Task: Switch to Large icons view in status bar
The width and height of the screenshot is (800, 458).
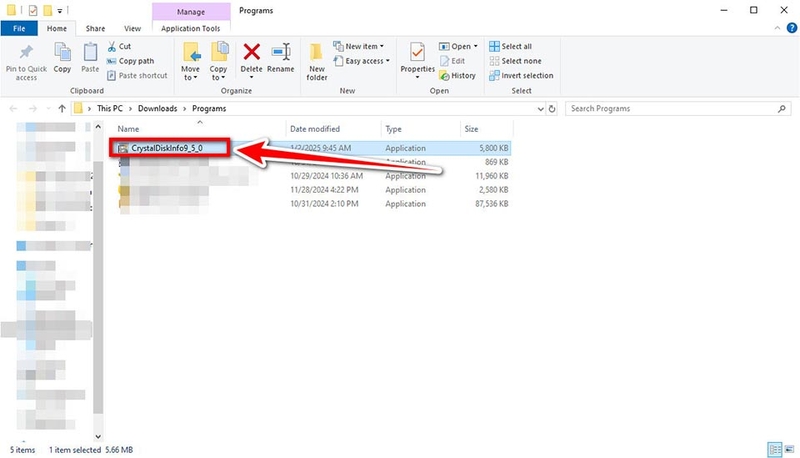Action: pos(789,449)
